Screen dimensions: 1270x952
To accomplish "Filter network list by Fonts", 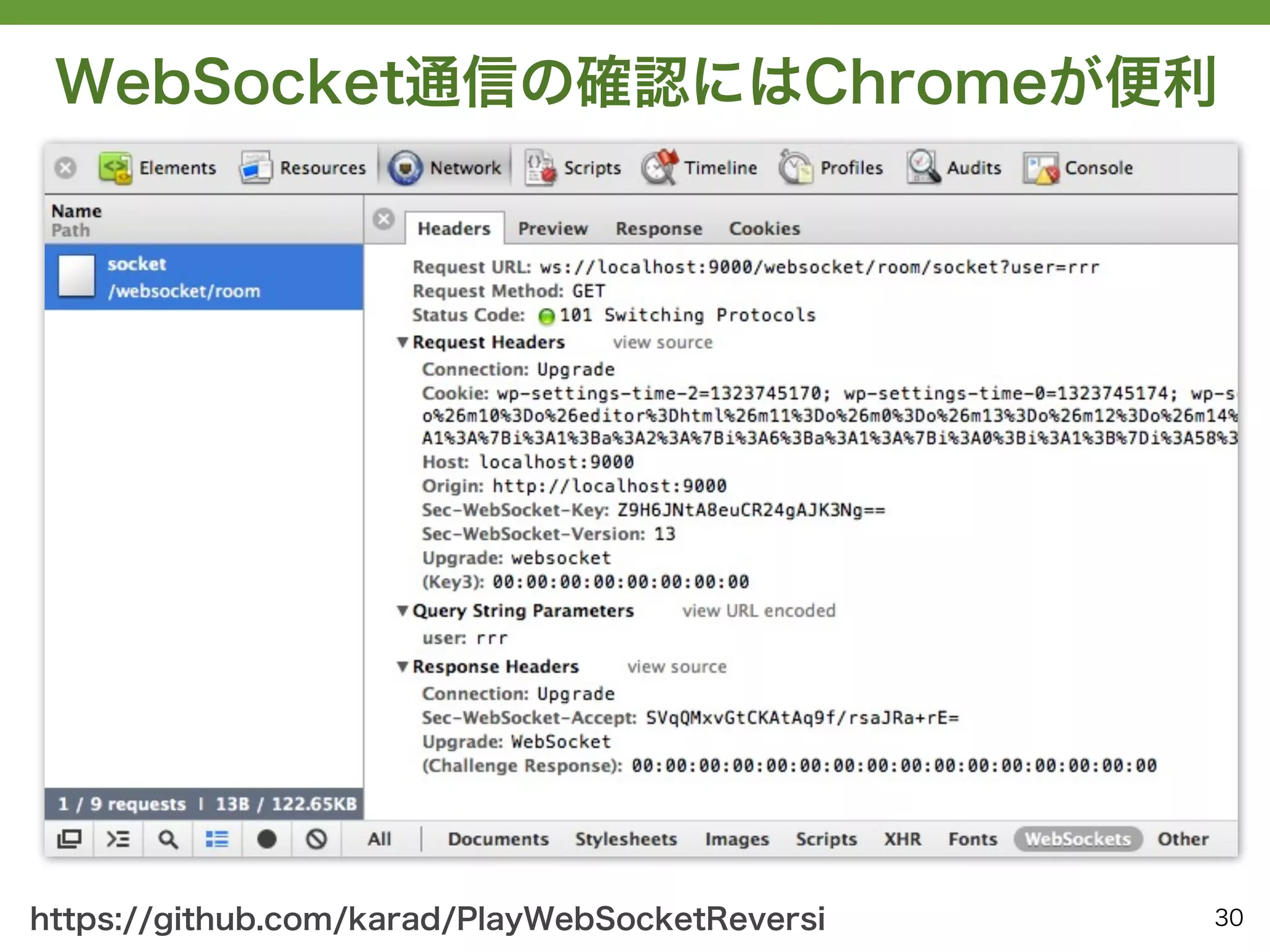I will (x=973, y=839).
